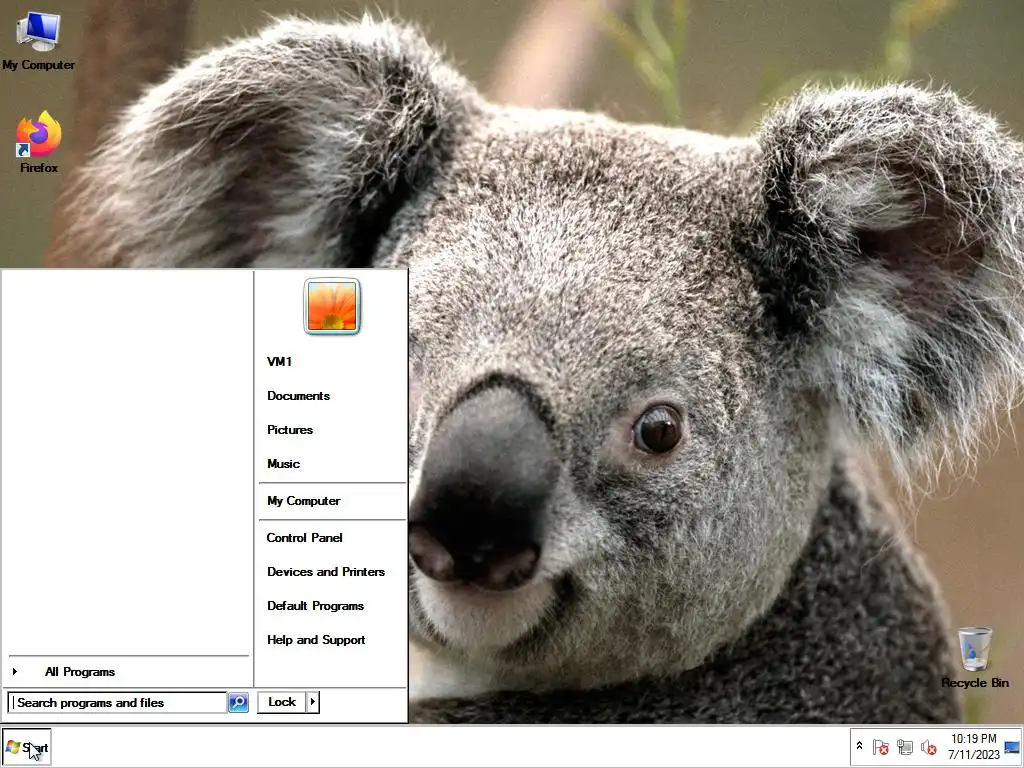
Task: Click the flower user account picture
Action: click(x=332, y=306)
